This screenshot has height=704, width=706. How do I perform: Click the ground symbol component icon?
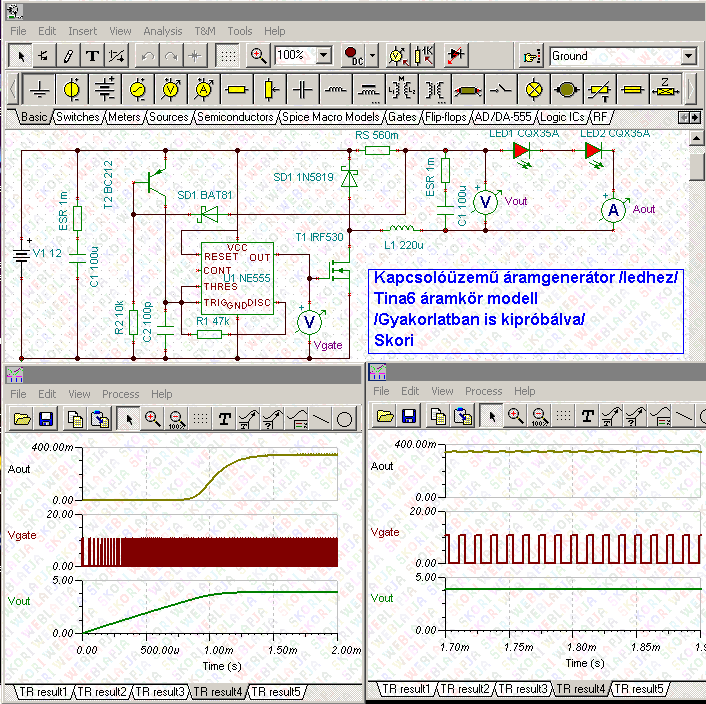pos(39,90)
